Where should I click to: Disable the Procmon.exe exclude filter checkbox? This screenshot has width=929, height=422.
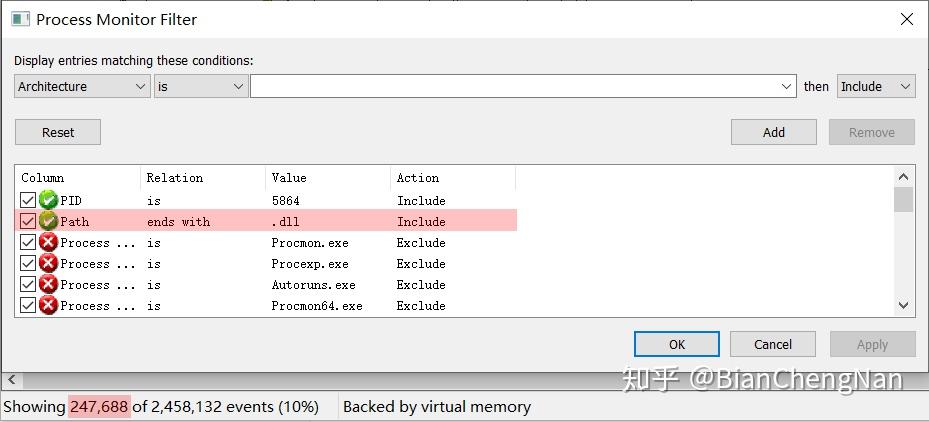pyautogui.click(x=28, y=243)
